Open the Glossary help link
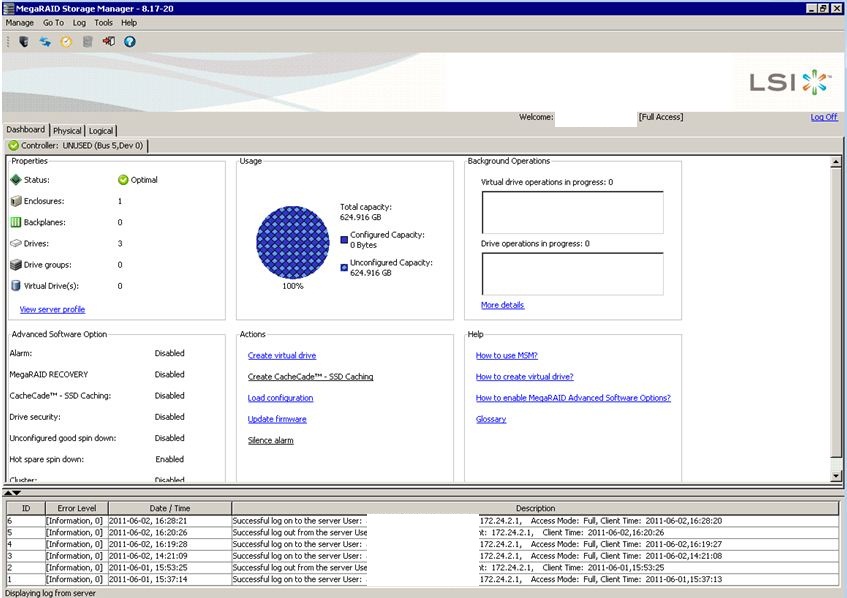This screenshot has width=847, height=598. tap(491, 419)
